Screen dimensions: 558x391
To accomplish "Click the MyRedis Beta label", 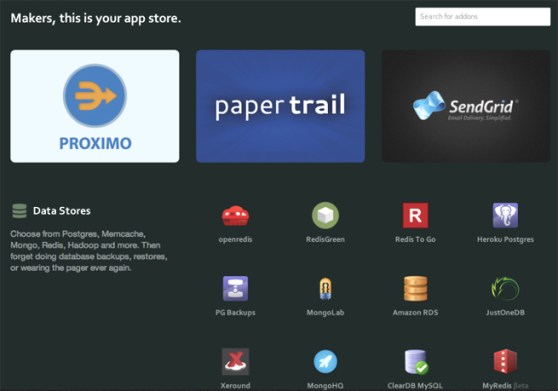I will coord(505,386).
